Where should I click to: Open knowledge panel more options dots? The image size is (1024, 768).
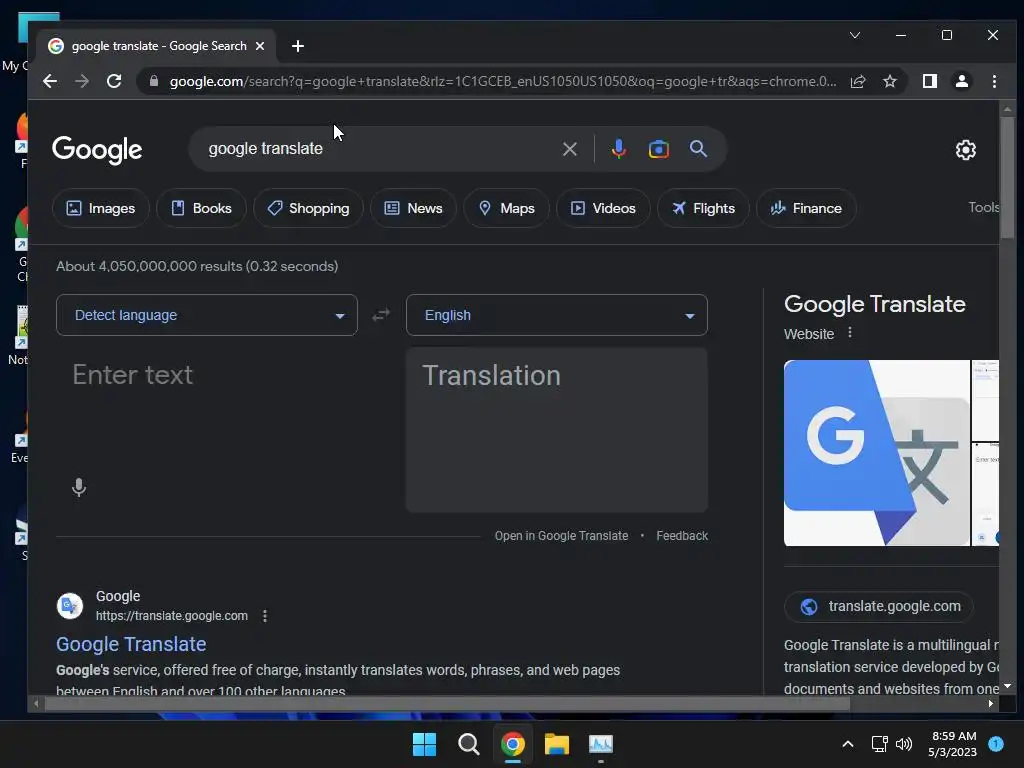click(x=850, y=332)
